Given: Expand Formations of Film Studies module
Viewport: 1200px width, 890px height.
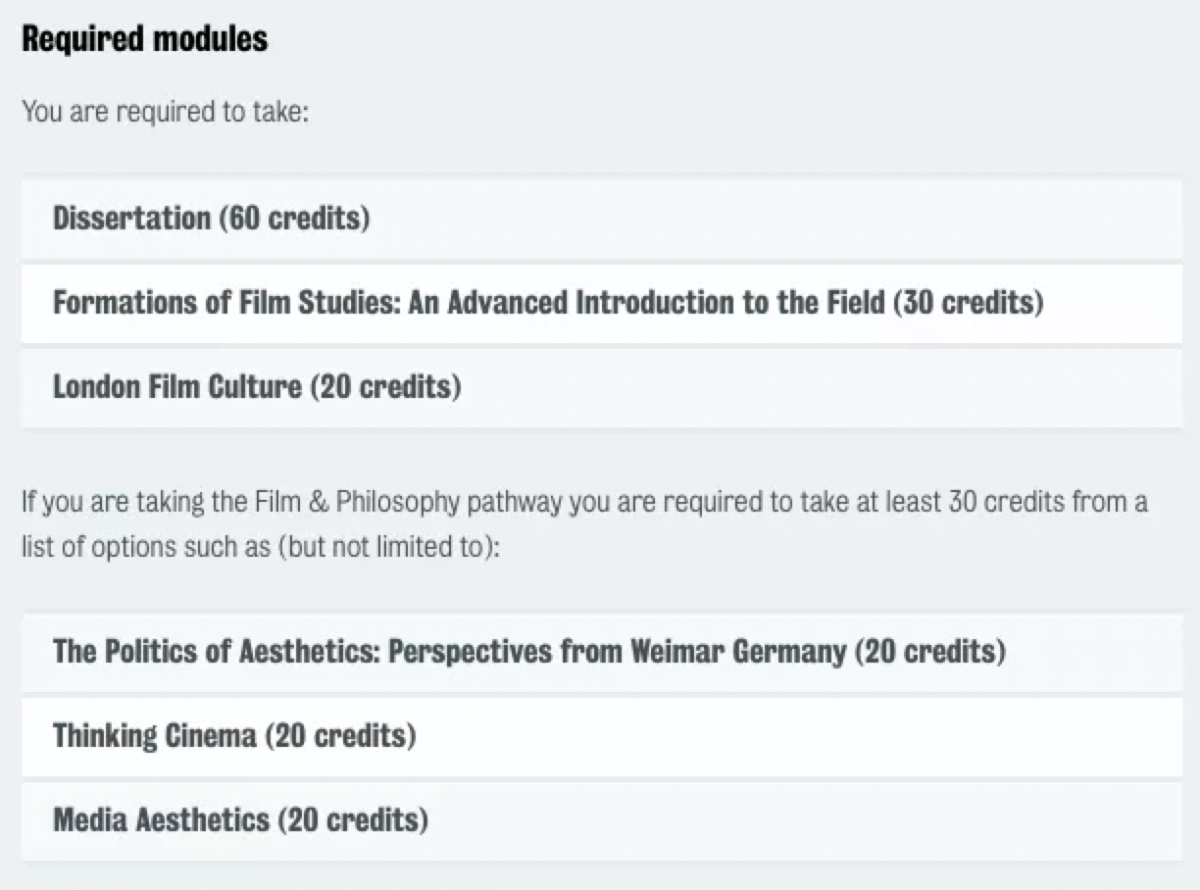Looking at the screenshot, I should pos(601,302).
